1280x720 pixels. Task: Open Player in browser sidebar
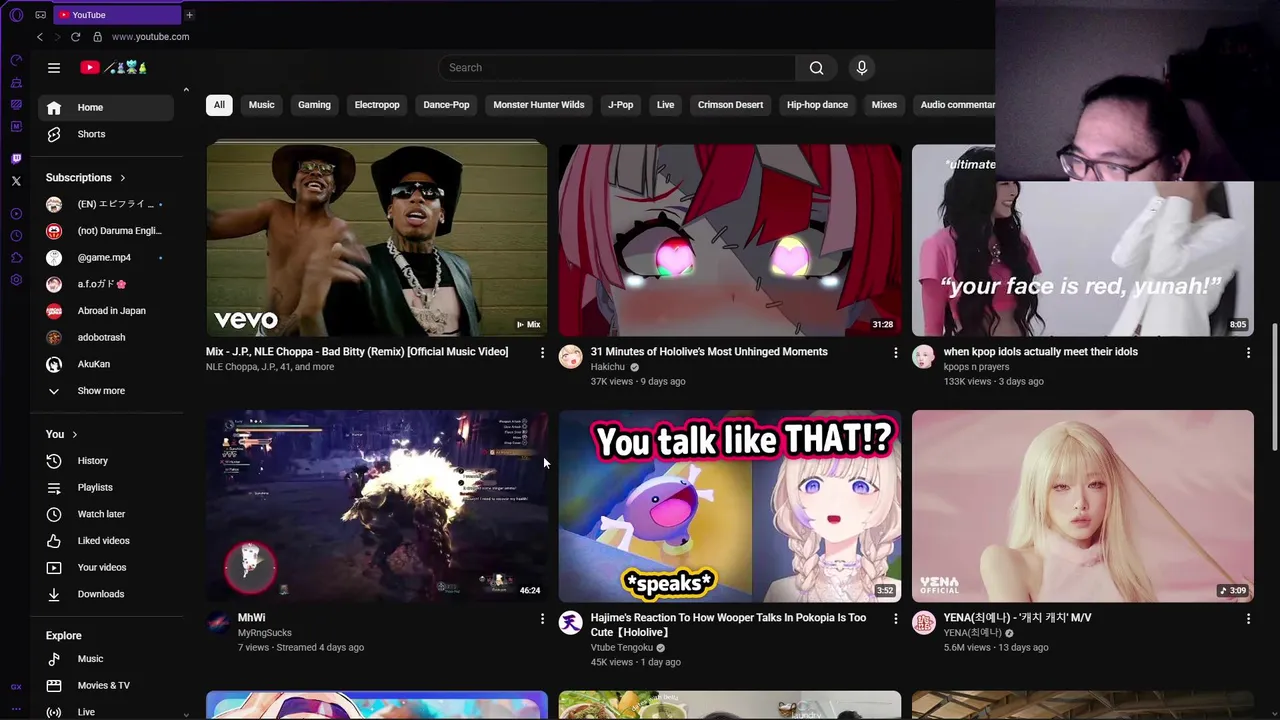(x=16, y=214)
